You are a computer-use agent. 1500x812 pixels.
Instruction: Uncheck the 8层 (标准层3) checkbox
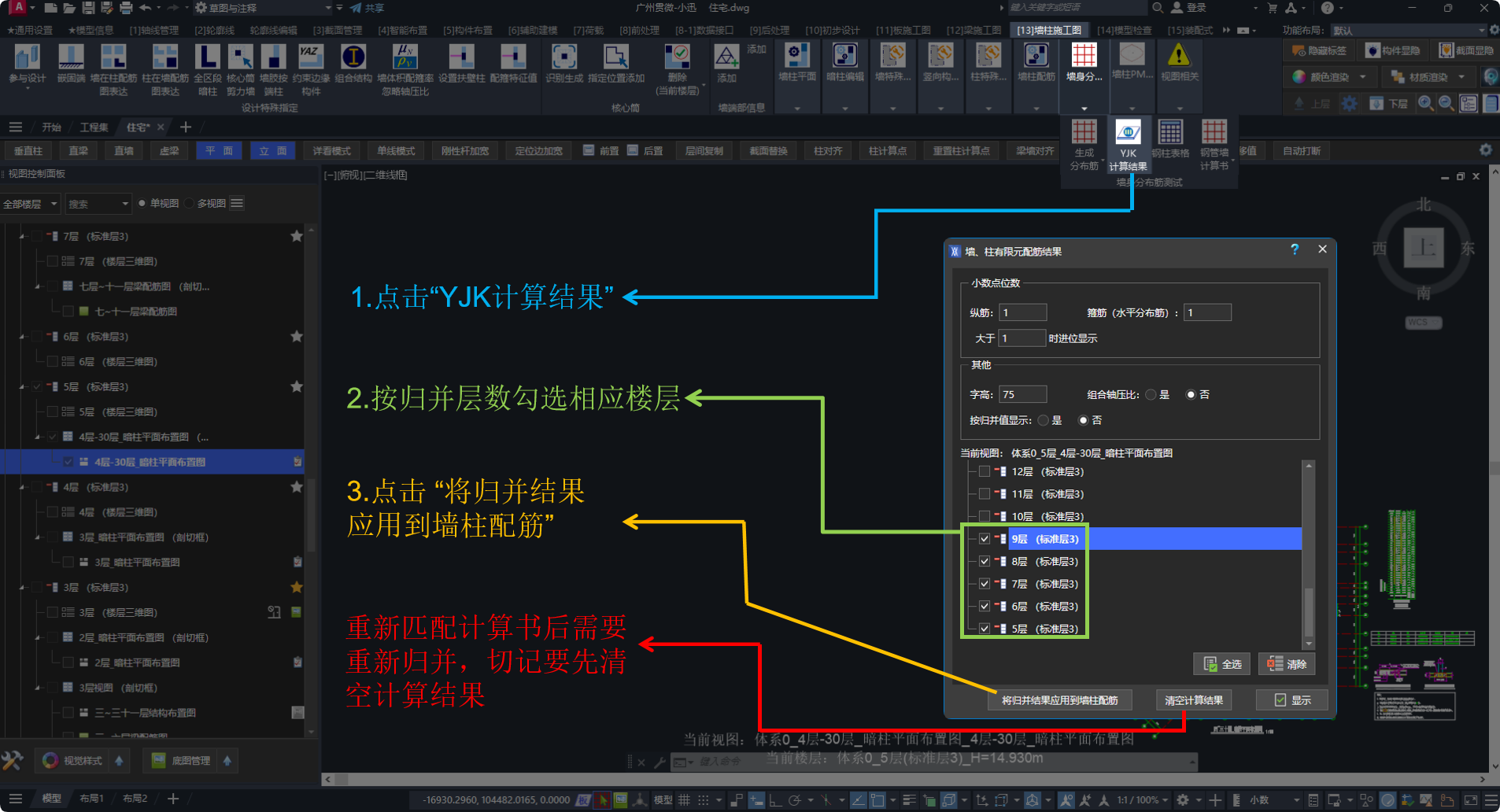coord(985,561)
